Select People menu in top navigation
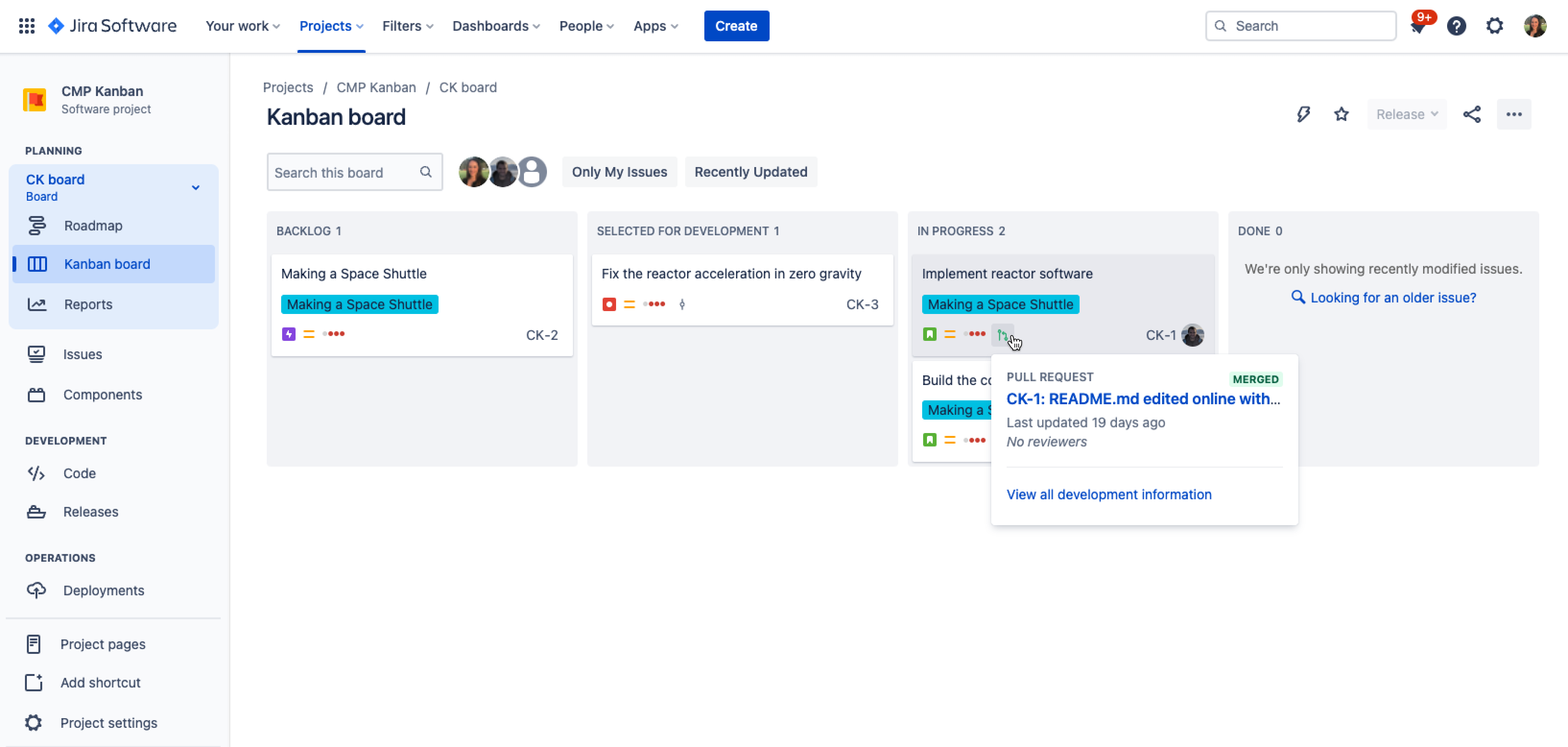 click(x=585, y=26)
